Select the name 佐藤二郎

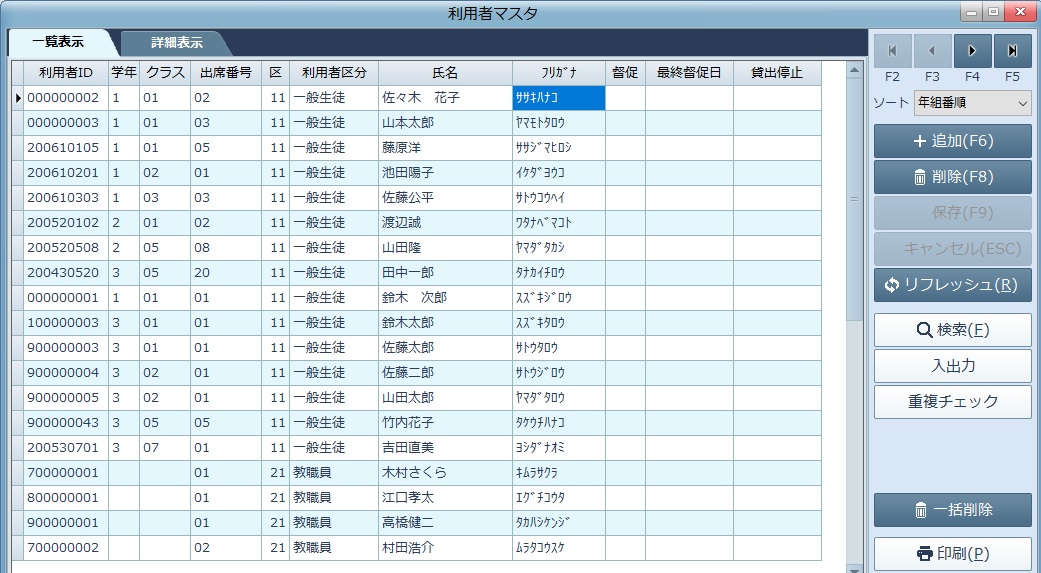pos(445,372)
